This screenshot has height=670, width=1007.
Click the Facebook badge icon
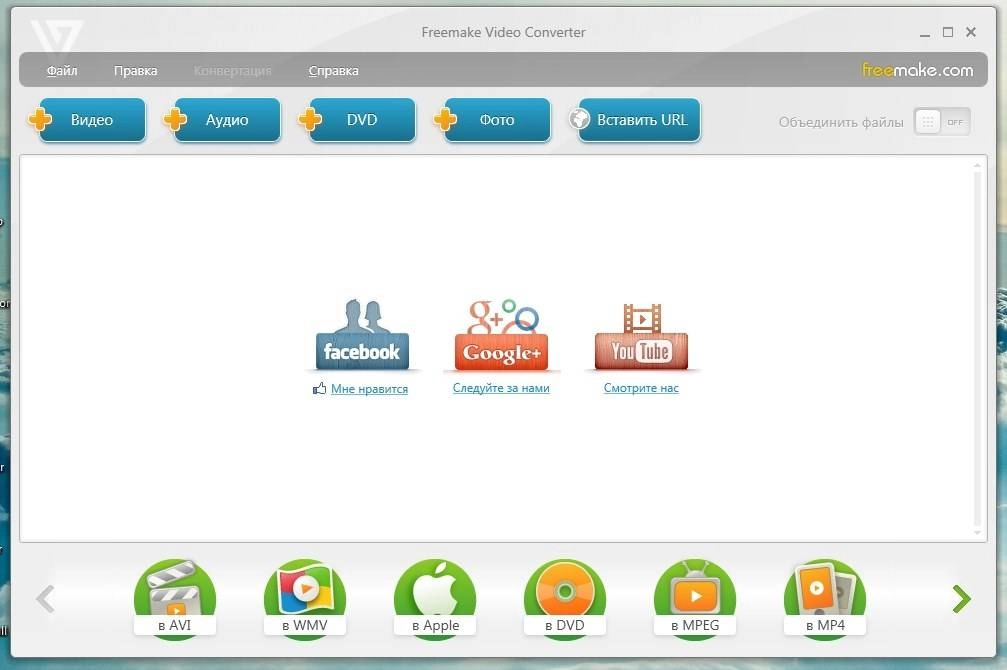pyautogui.click(x=362, y=335)
